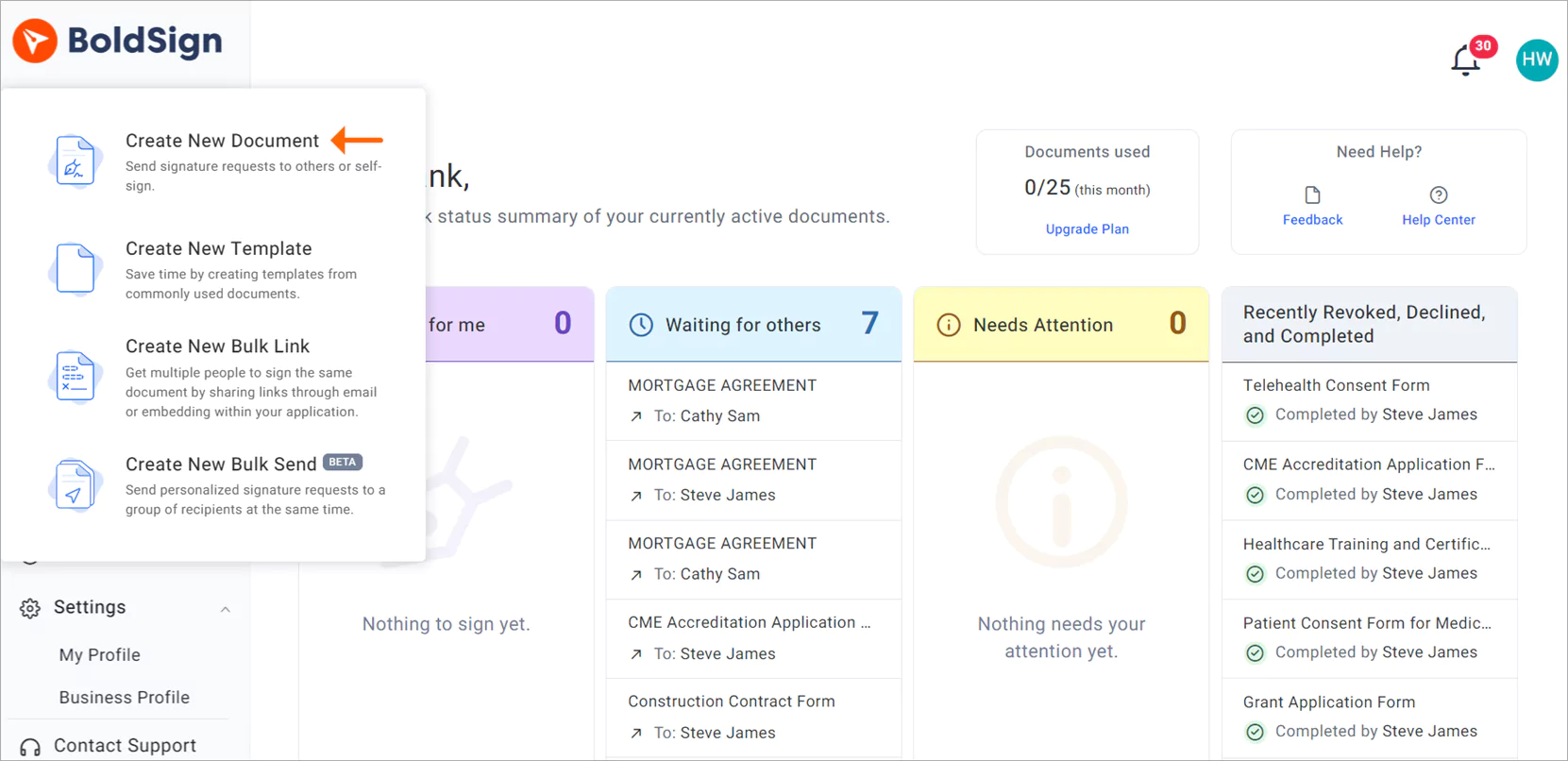Screen dimensions: 1568x761
Task: Open the HW user avatar menu
Action: coord(1537,60)
